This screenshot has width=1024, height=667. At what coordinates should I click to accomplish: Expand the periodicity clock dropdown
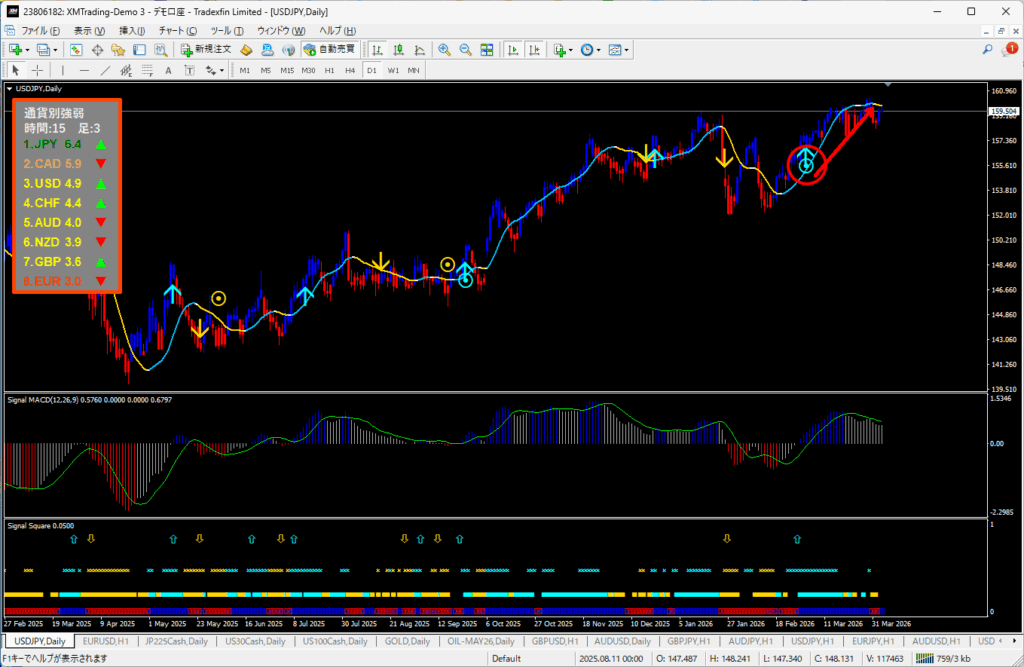[x=598, y=49]
